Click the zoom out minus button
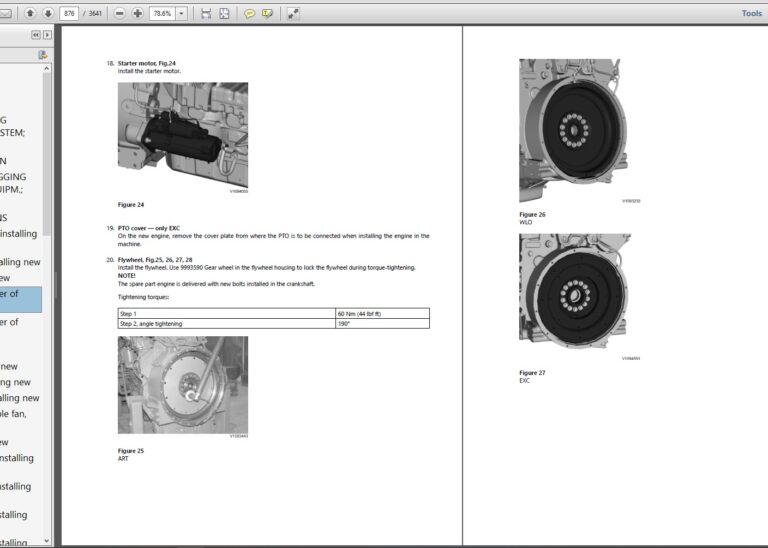Viewport: 768px width, 548px height. point(119,13)
